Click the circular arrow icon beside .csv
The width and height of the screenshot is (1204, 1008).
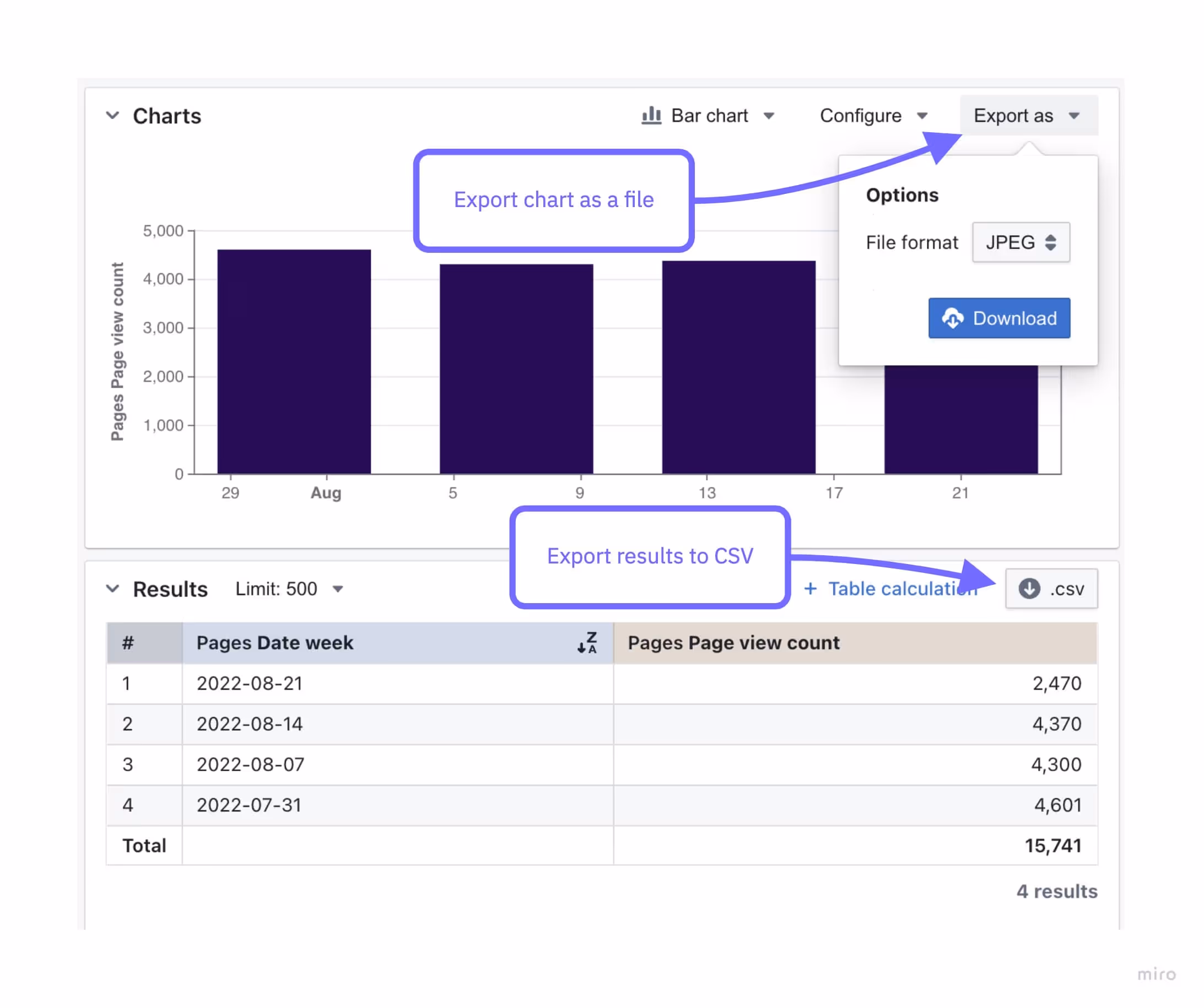(1029, 588)
